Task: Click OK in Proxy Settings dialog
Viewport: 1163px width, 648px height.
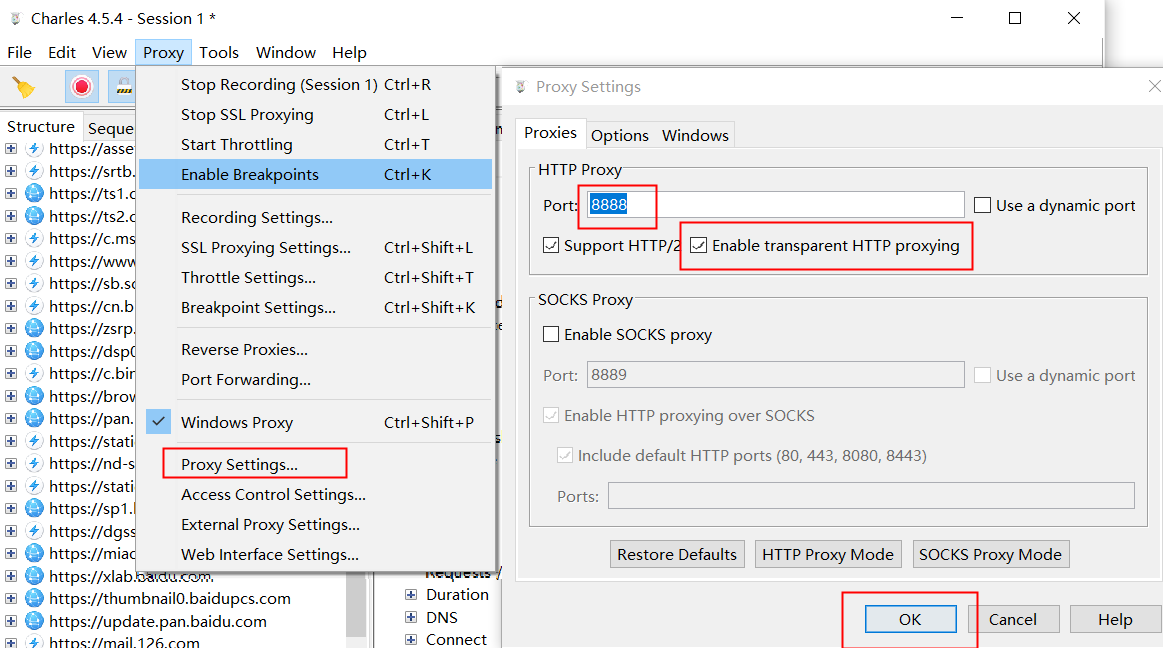Action: (910, 619)
